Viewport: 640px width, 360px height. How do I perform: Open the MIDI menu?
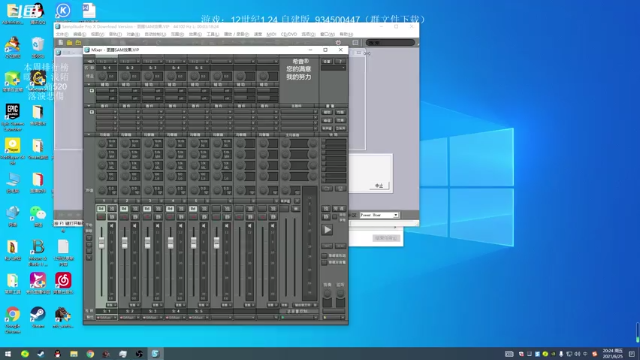tap(271, 34)
